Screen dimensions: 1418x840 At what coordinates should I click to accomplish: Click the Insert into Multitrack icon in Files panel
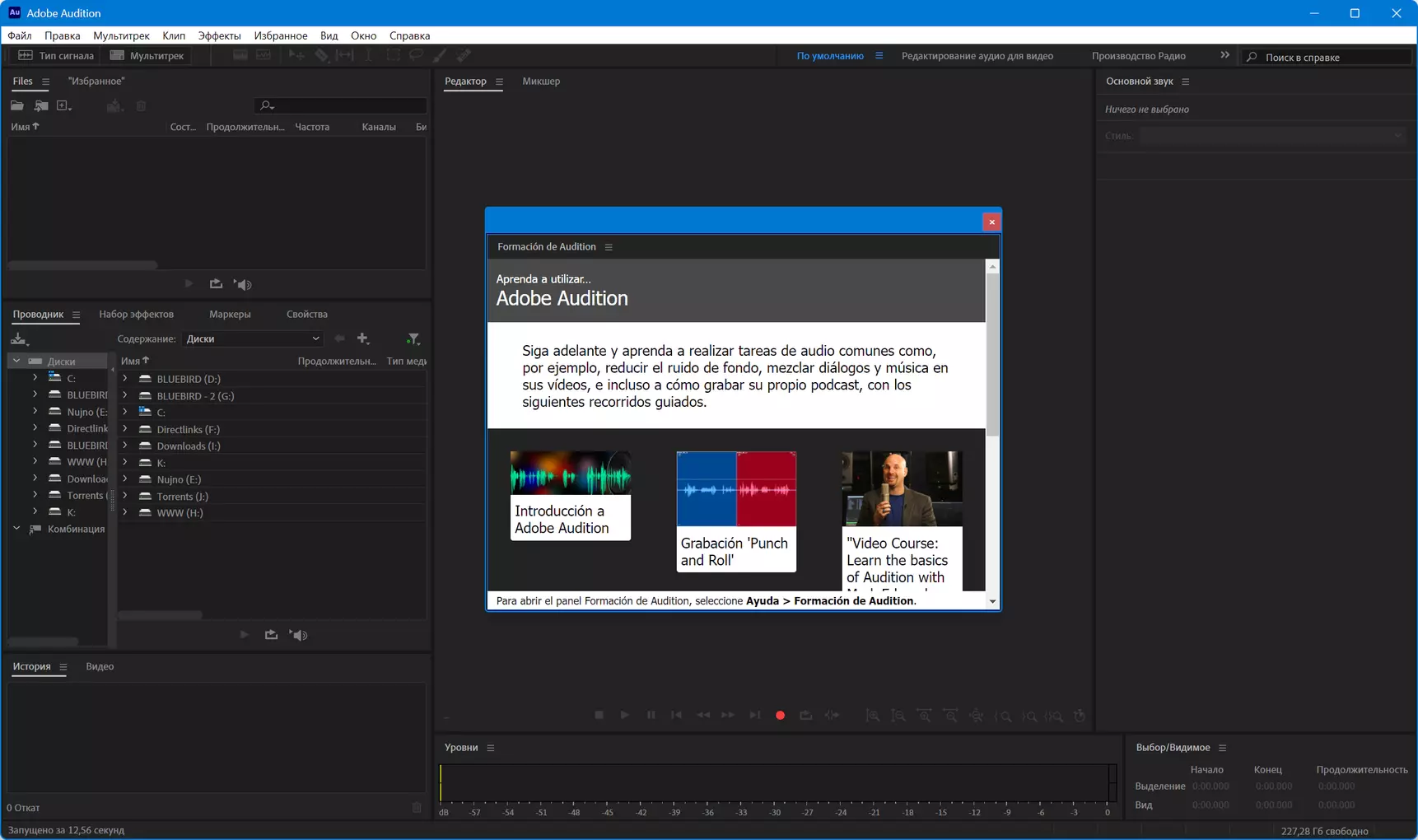[x=114, y=106]
